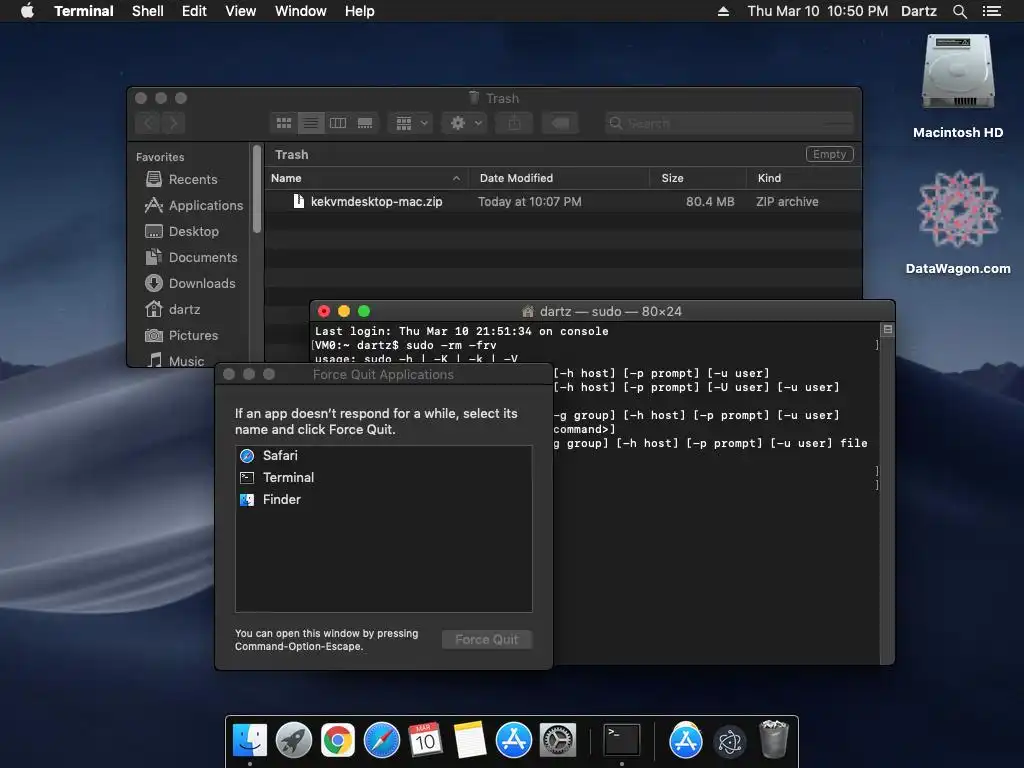Sort by Date Modified column
This screenshot has height=768, width=1024.
[x=559, y=178]
